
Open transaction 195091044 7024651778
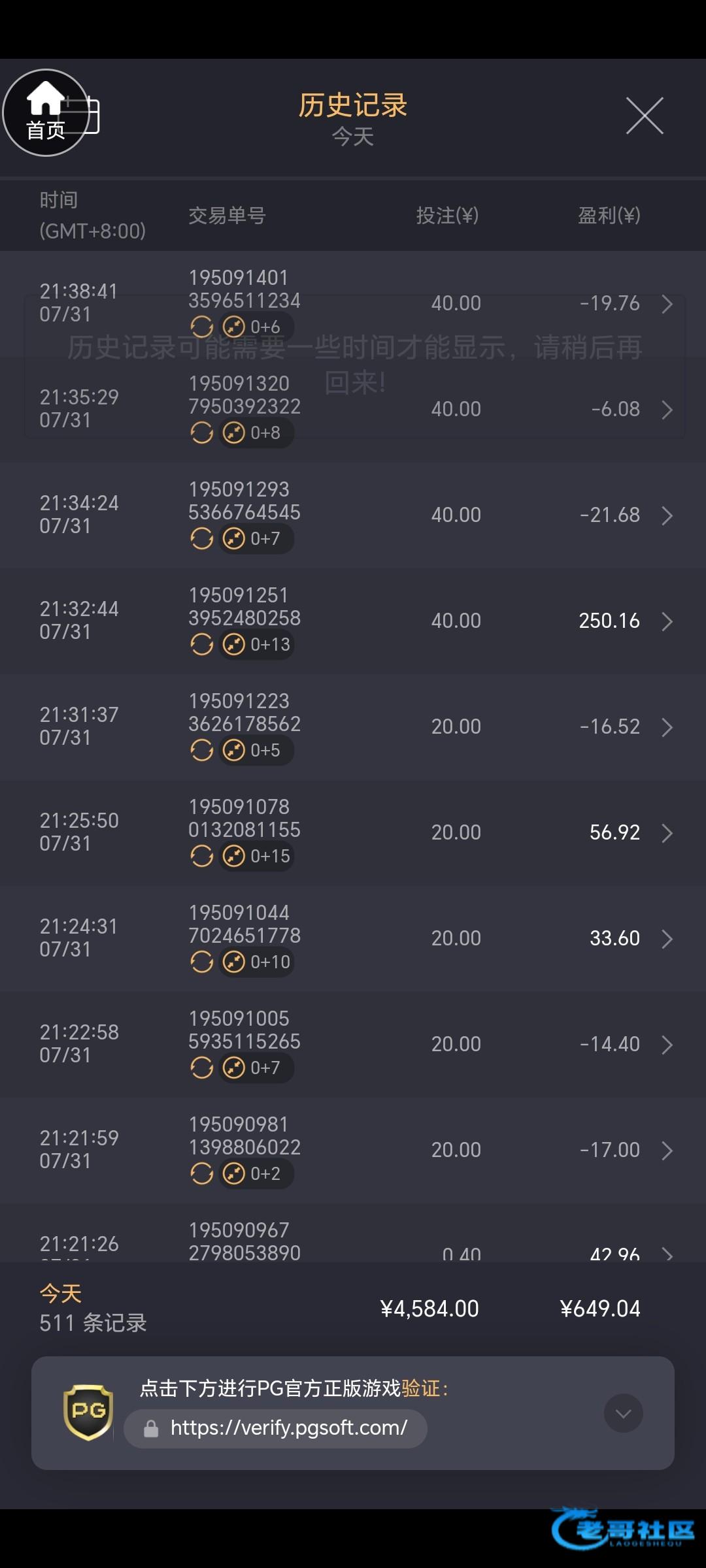pyautogui.click(x=244, y=924)
